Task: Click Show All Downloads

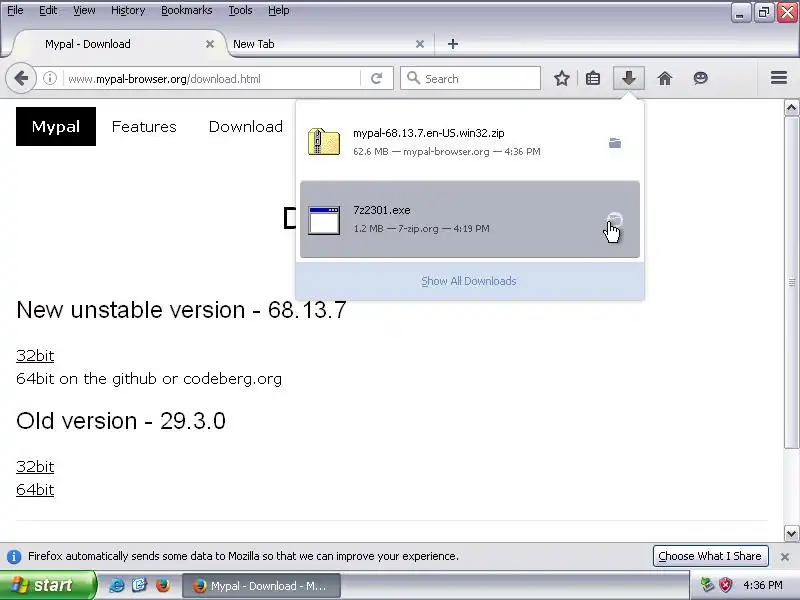Action: click(469, 281)
